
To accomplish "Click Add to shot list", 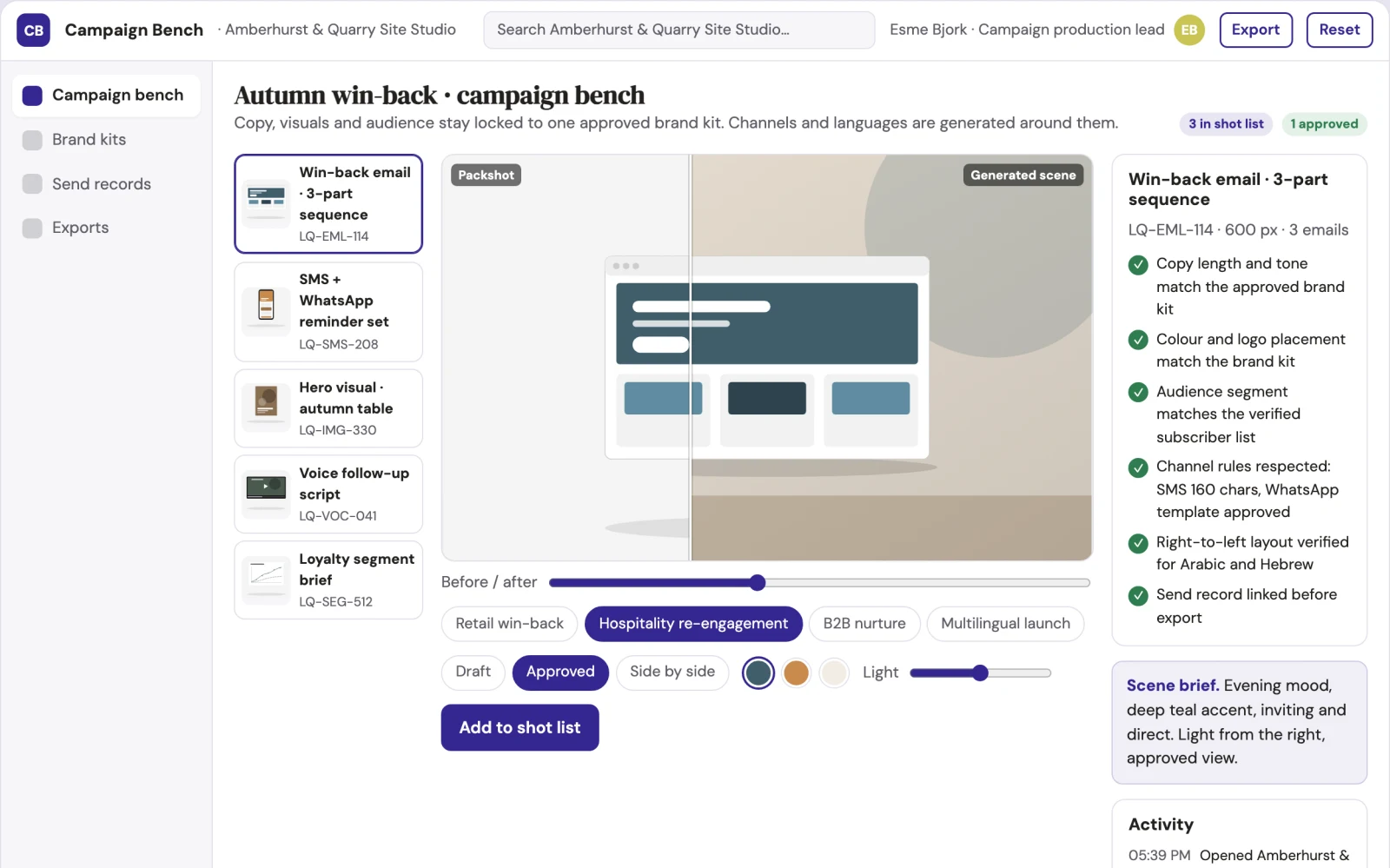I will pos(520,728).
